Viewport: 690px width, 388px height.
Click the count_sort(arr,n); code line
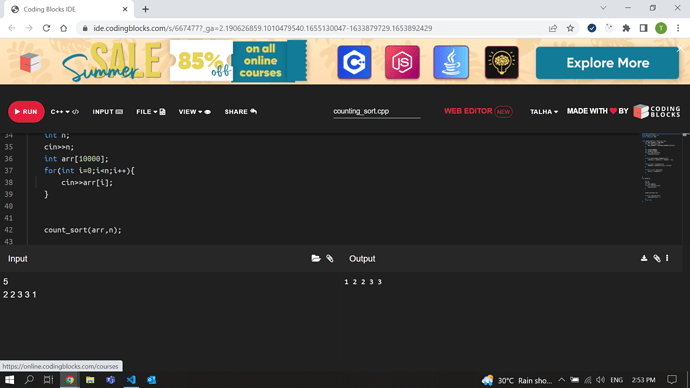[83, 230]
